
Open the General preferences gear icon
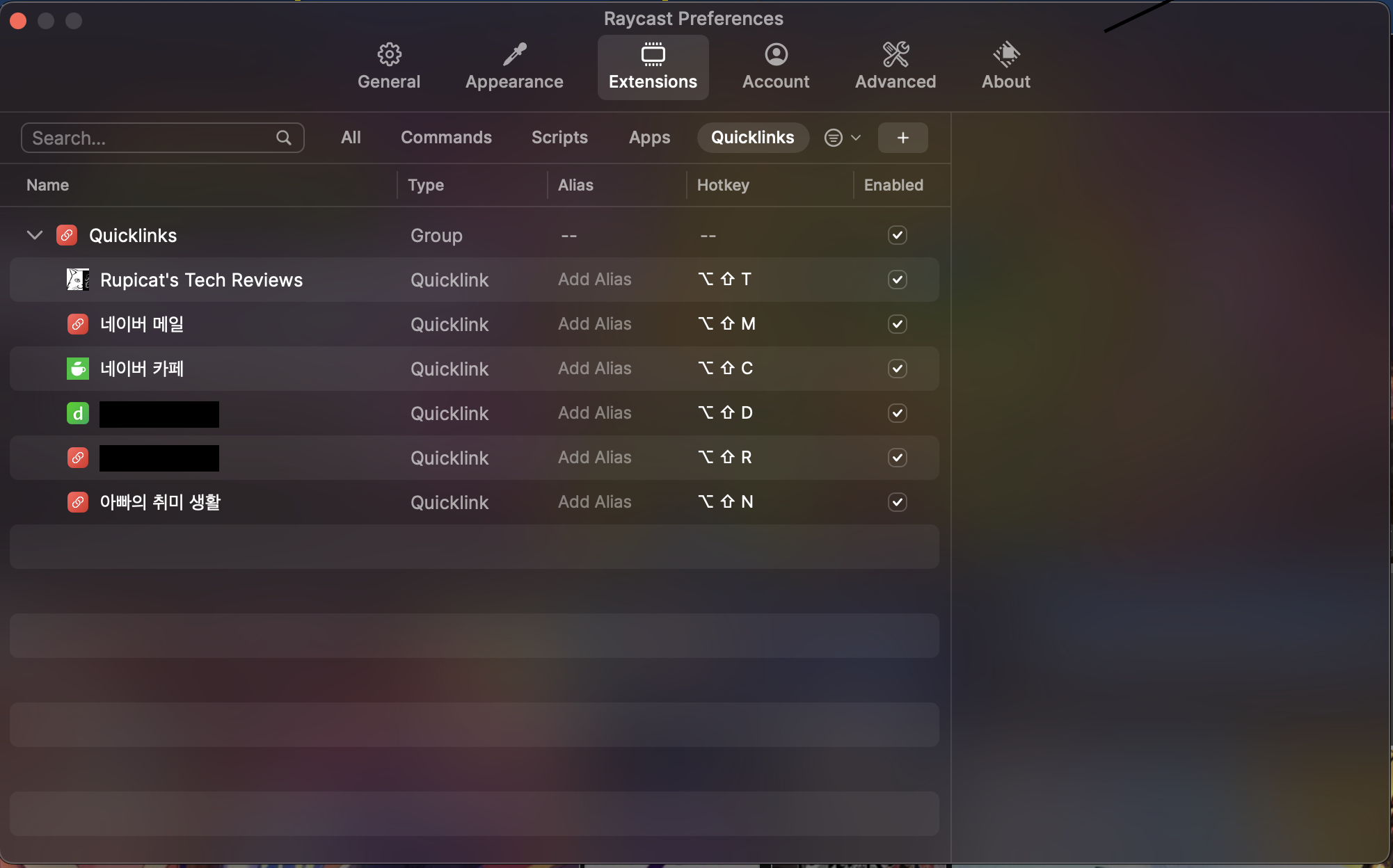[389, 54]
